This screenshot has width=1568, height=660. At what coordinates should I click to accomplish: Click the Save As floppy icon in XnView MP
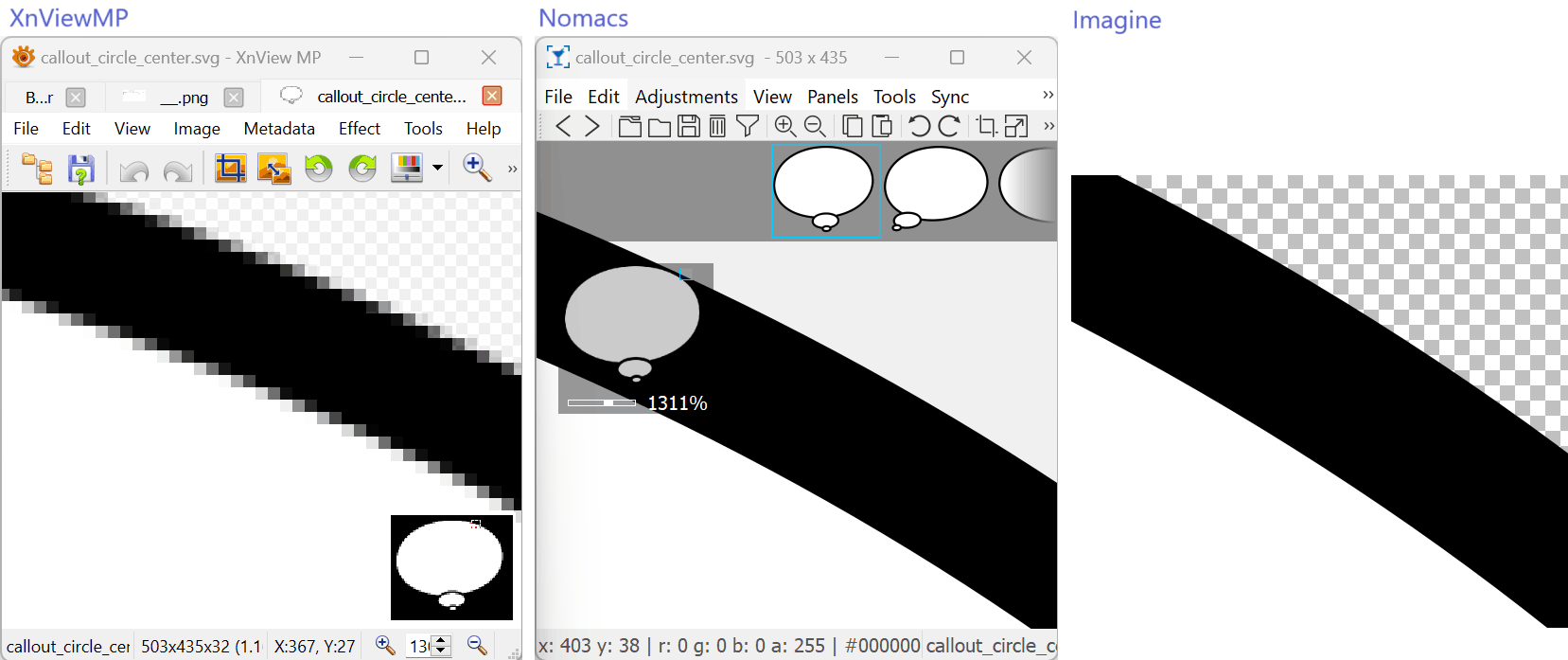click(81, 169)
